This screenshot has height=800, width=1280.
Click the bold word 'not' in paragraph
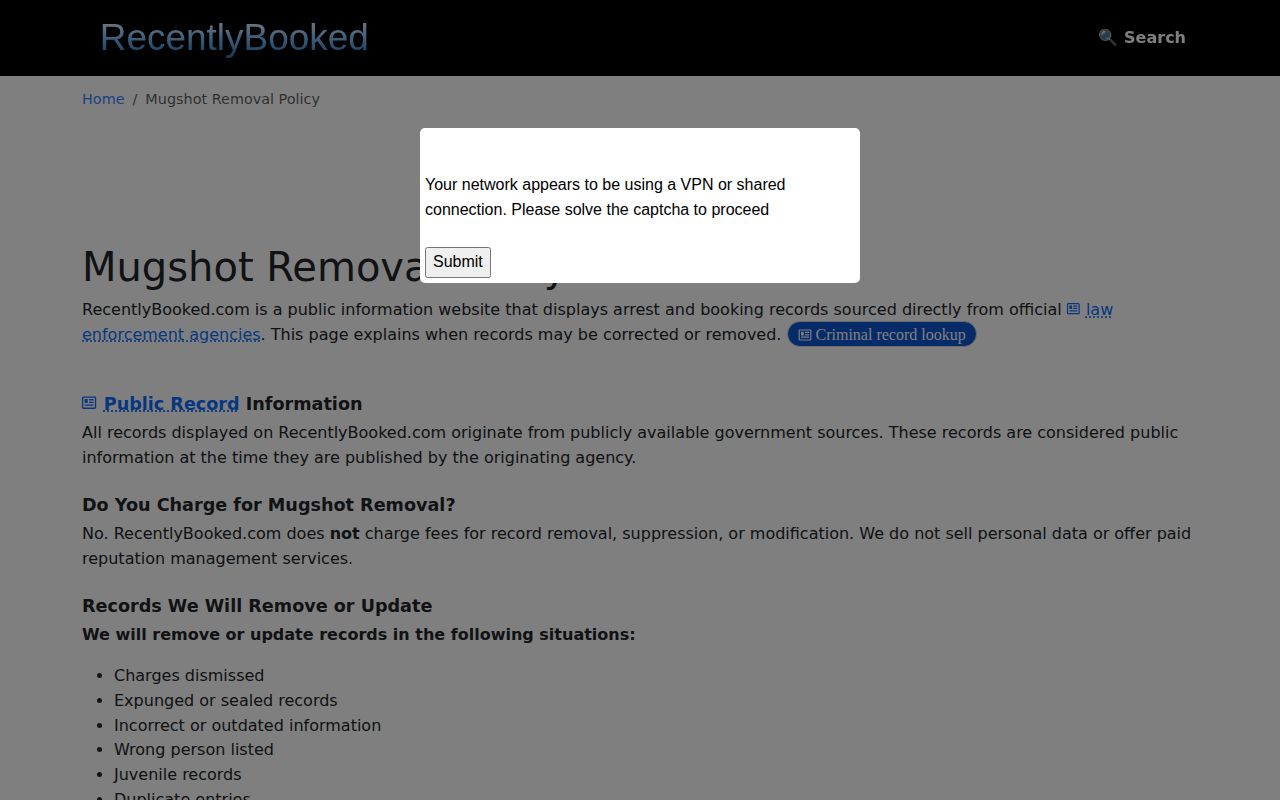[x=344, y=534]
